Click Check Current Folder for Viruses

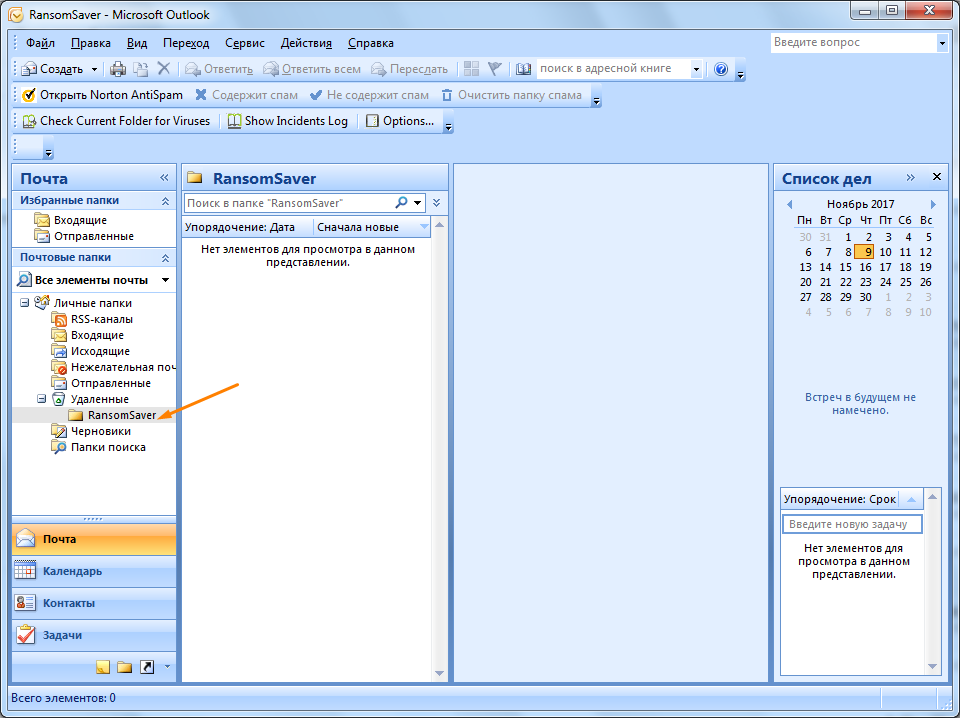(x=116, y=121)
